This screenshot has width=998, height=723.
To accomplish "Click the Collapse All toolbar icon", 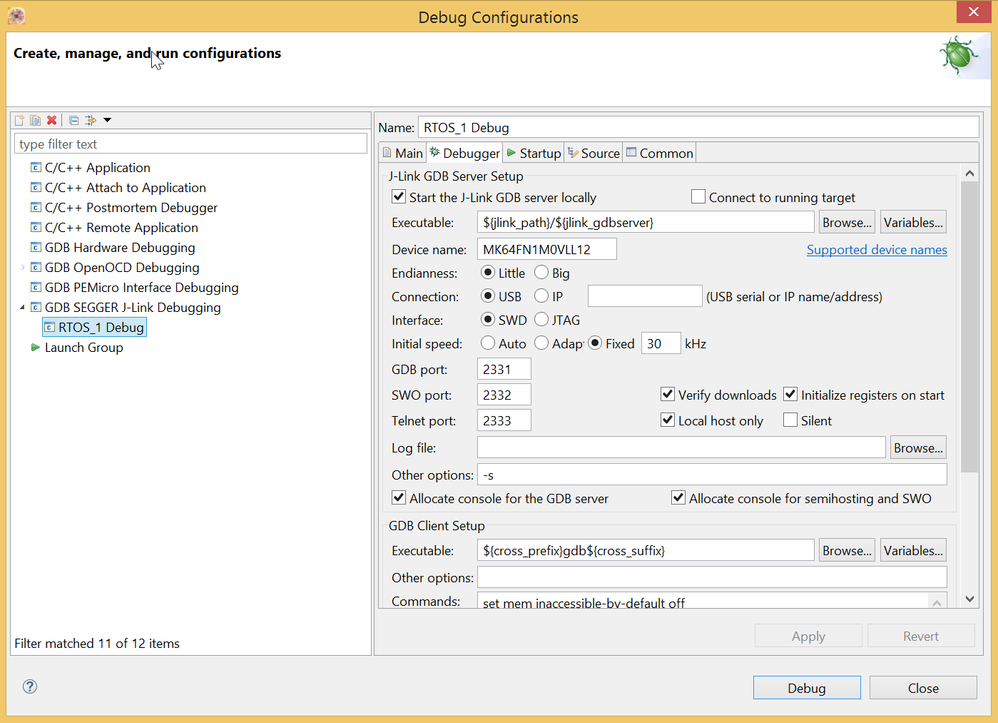I will coord(74,120).
